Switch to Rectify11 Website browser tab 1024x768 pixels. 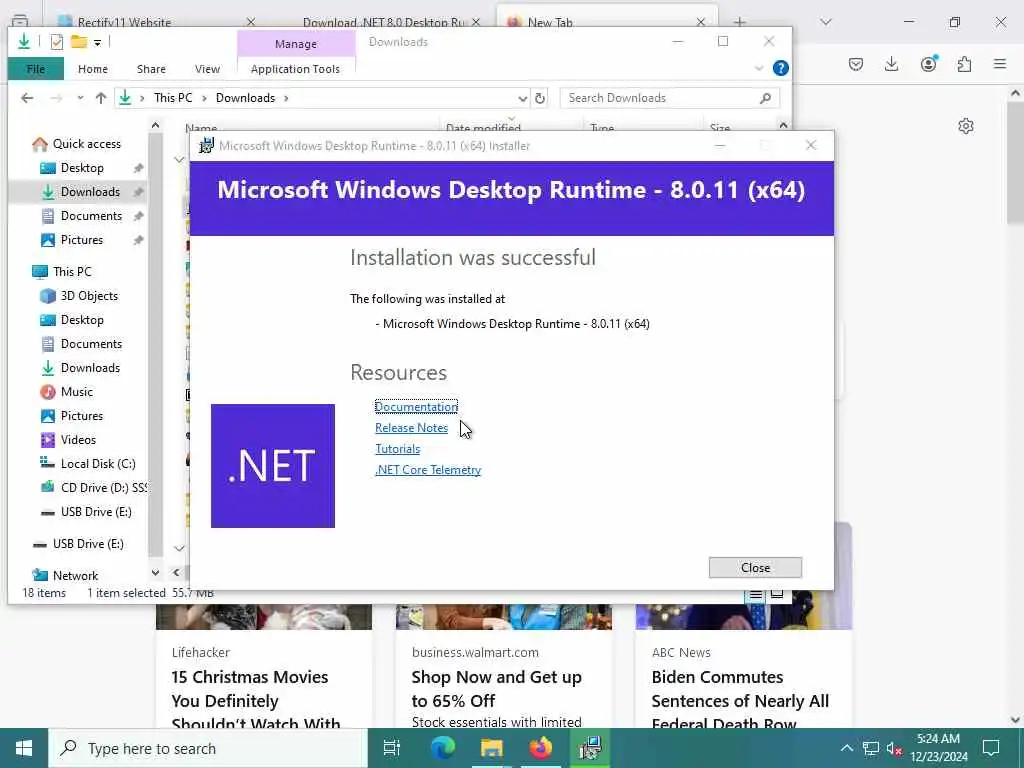click(124, 22)
